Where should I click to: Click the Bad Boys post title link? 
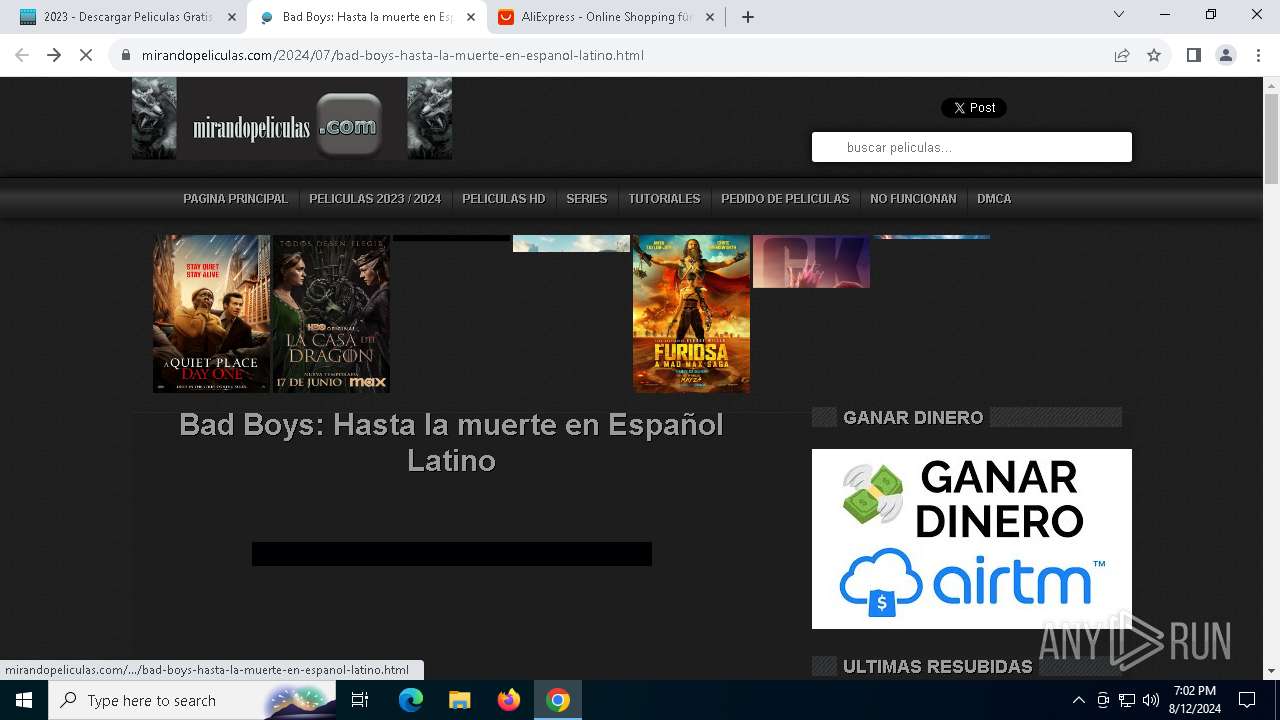click(x=451, y=442)
